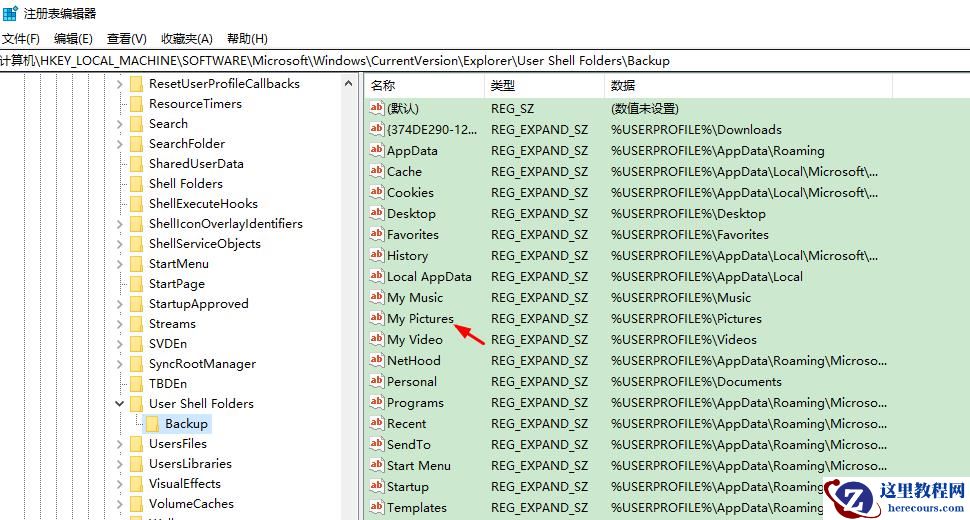This screenshot has height=520, width=970.
Task: Click the SharedUserData folder icon
Action: (x=137, y=164)
